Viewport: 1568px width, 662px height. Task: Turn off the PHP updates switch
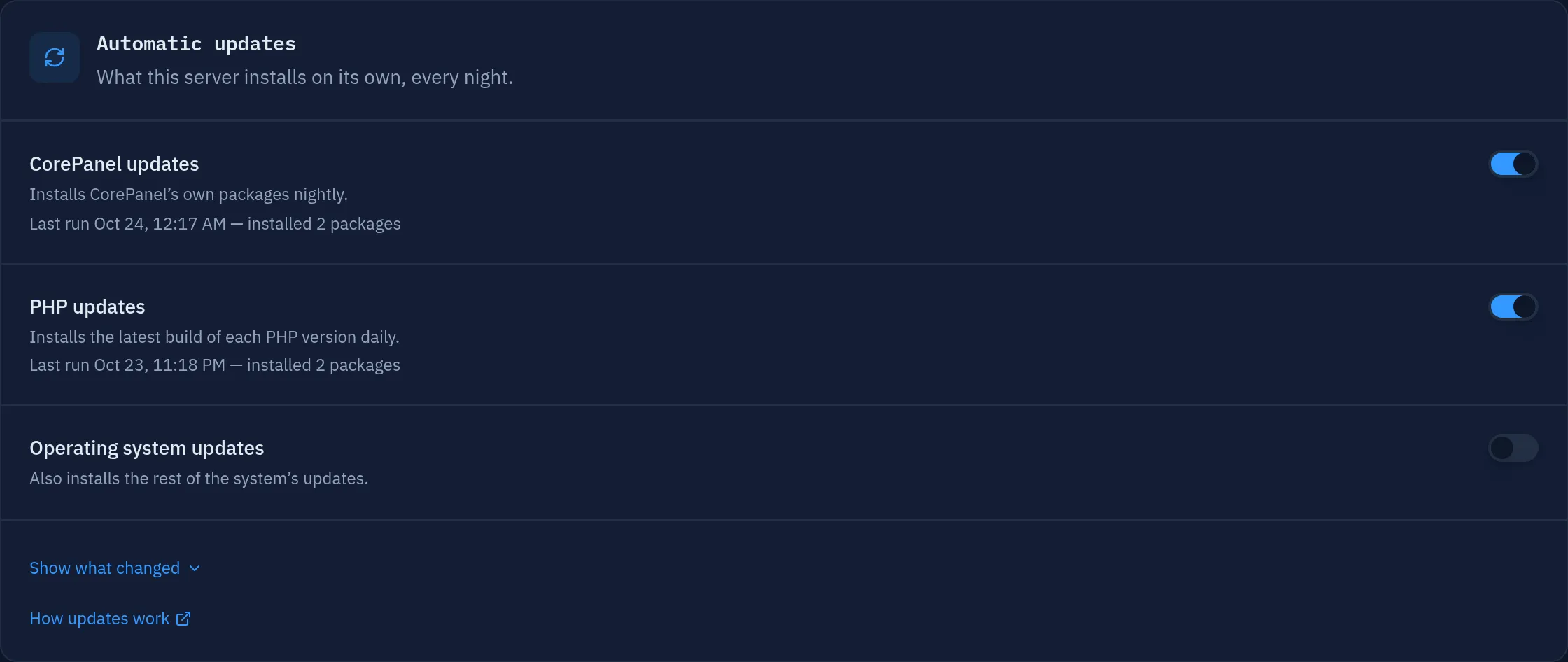pos(1513,307)
